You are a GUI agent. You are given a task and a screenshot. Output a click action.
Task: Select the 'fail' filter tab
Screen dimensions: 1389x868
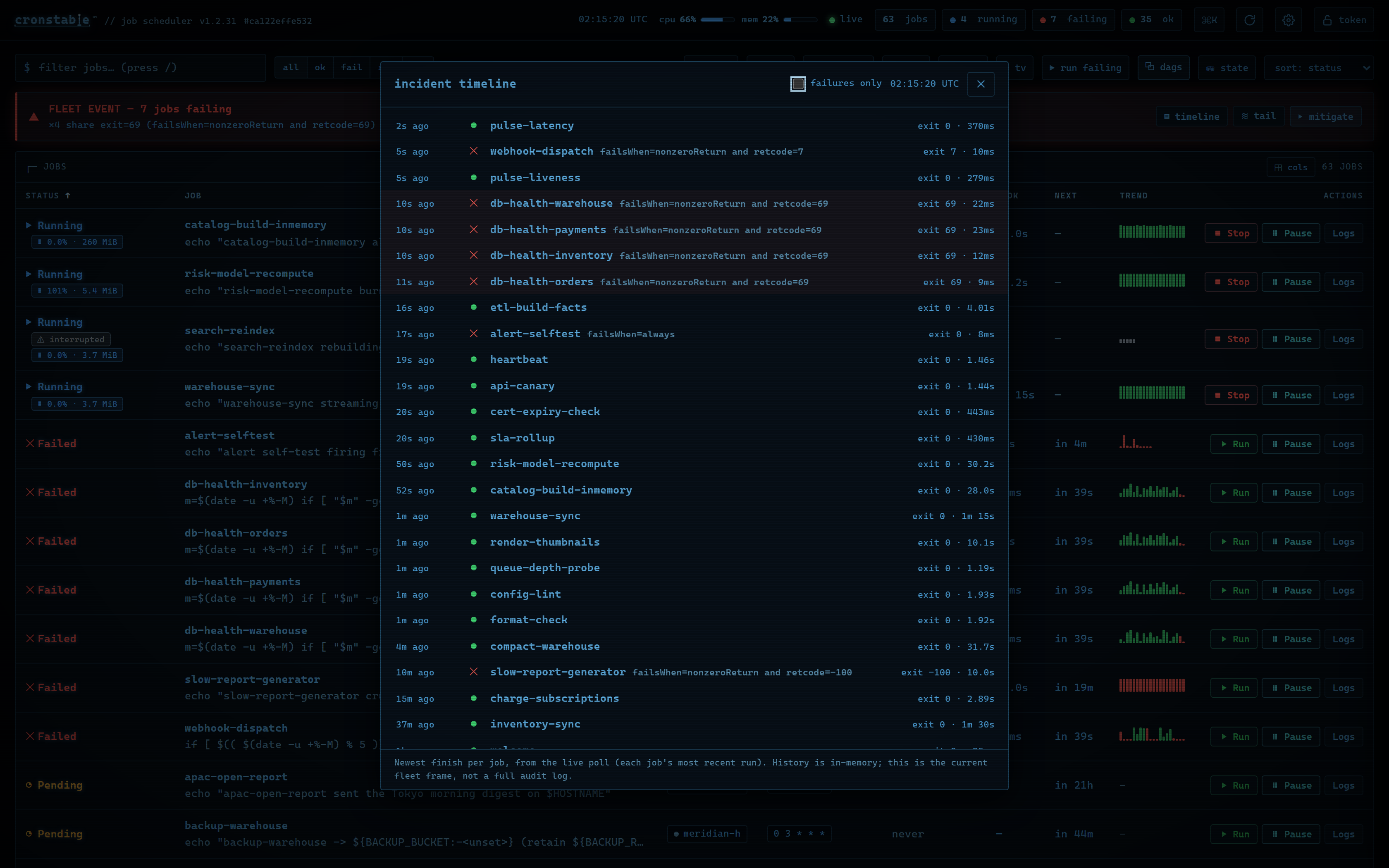click(x=351, y=68)
